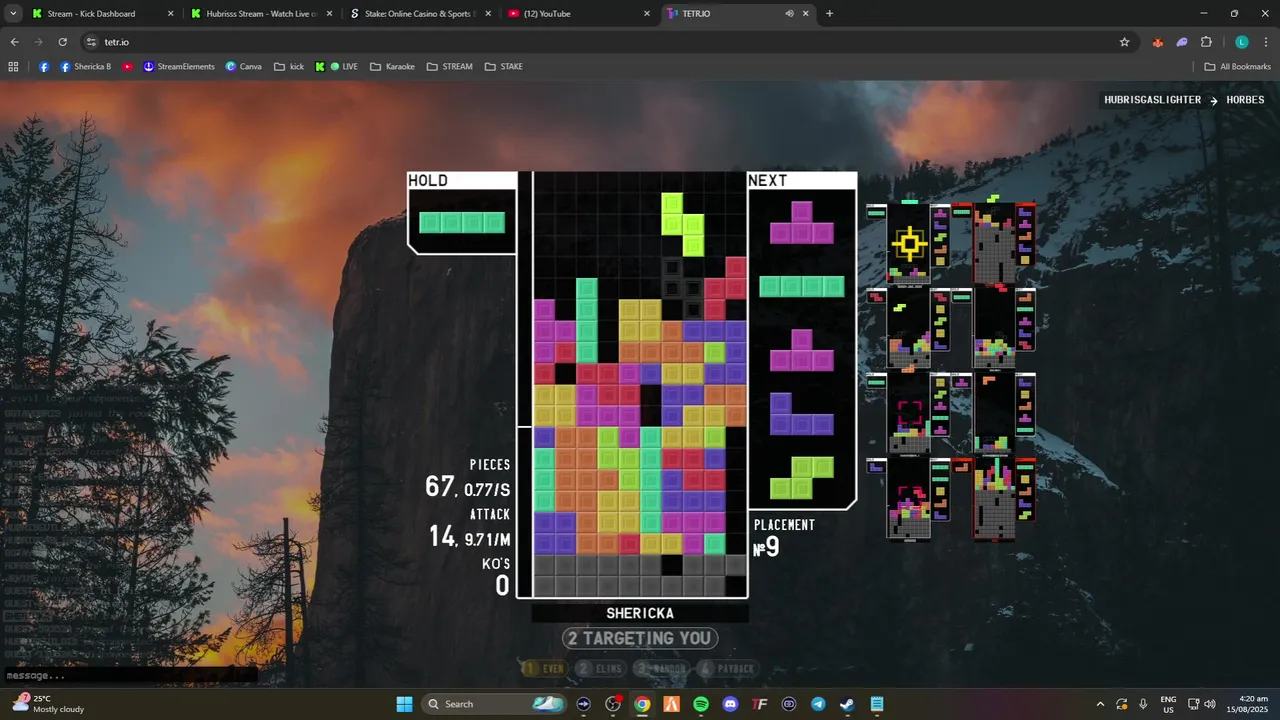Toggle the microphone icon in system tray

click(x=1143, y=704)
